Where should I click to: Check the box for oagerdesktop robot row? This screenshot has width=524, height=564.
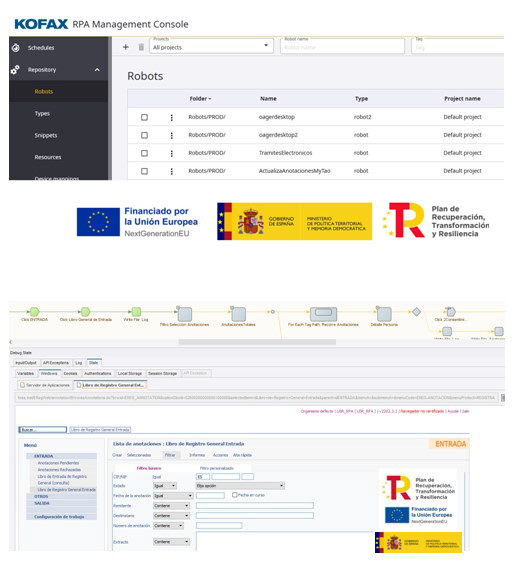144,117
